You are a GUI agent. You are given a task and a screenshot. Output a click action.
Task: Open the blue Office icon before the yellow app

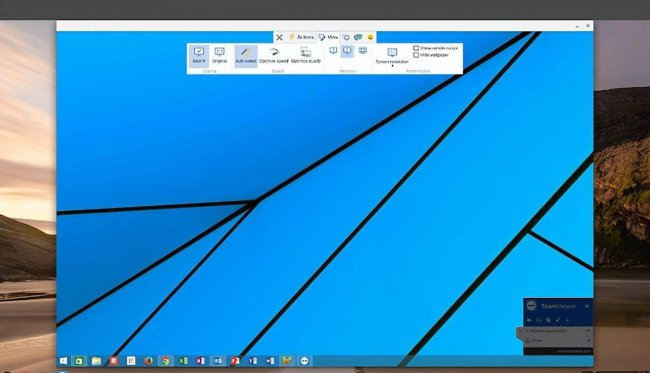(x=270, y=361)
